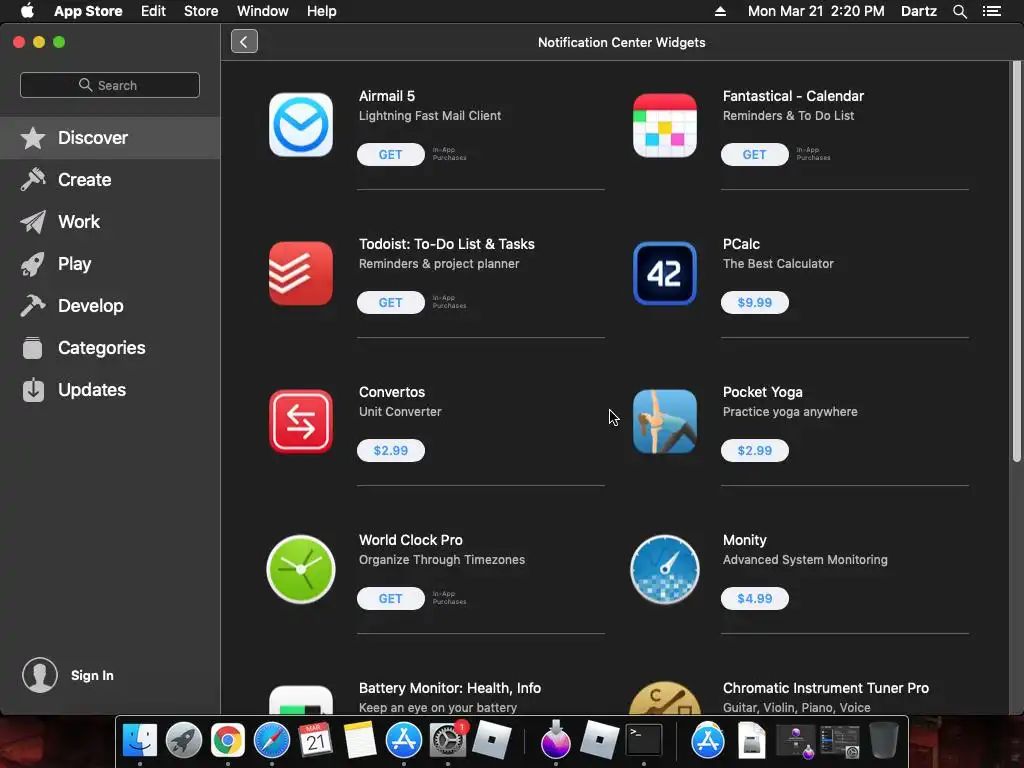Open the Fantastical calendar app icon
Image resolution: width=1024 pixels, height=768 pixels.
tap(664, 125)
